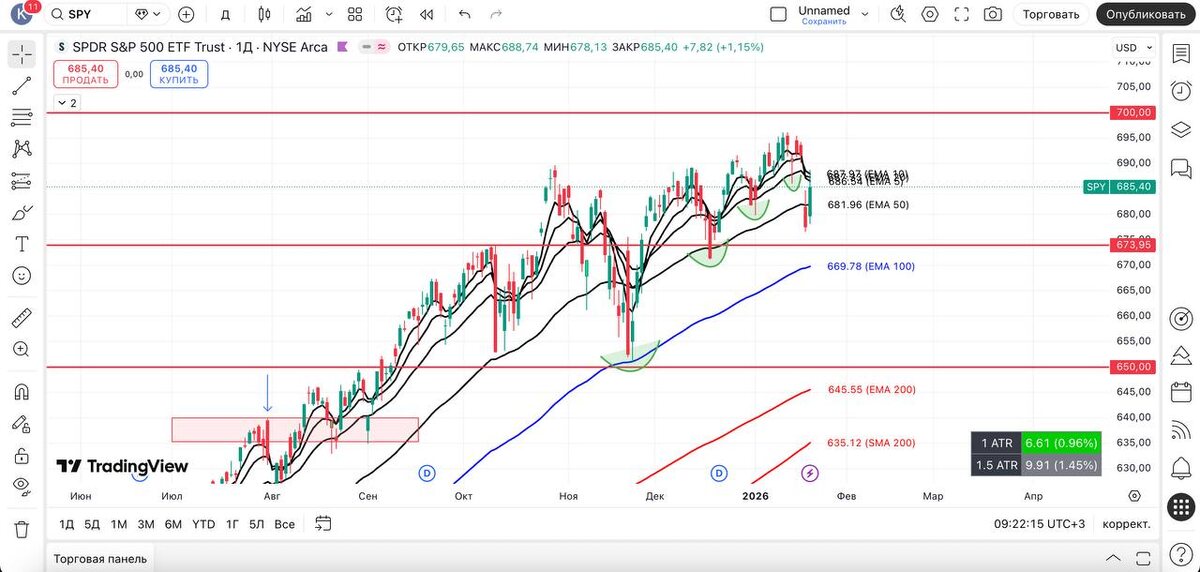The width and height of the screenshot is (1200, 572).
Task: Open the chart layout selection square
Action: click(779, 14)
